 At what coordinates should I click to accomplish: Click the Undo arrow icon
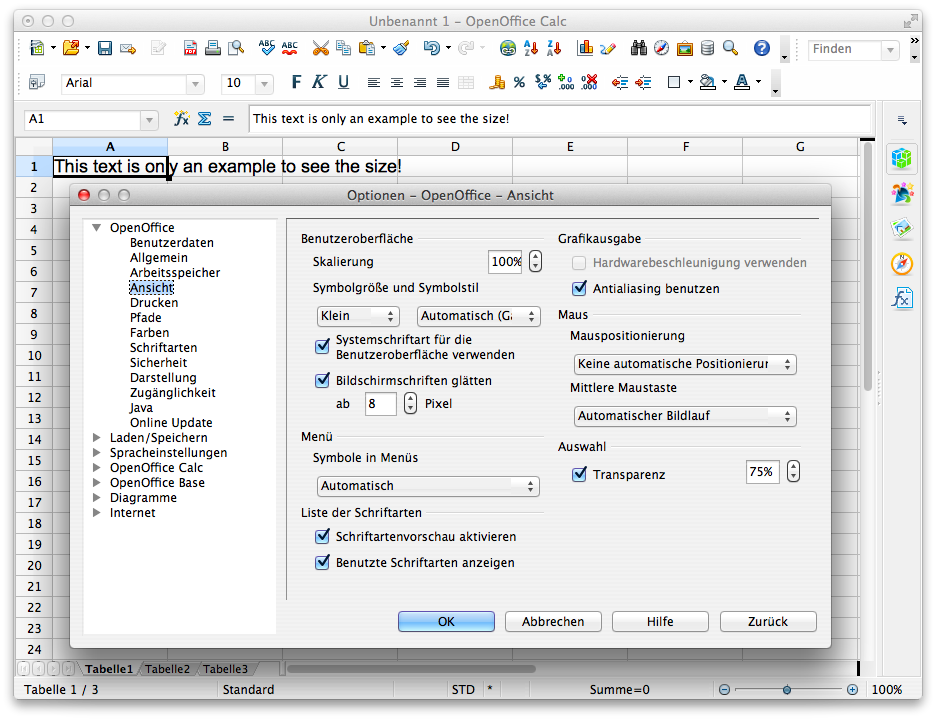click(431, 48)
